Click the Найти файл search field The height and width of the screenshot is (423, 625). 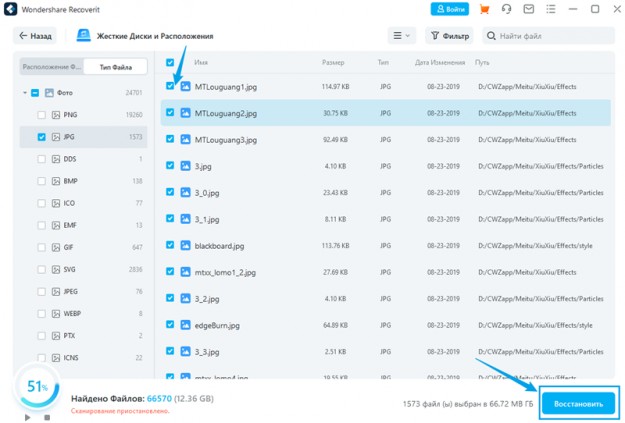[x=550, y=36]
